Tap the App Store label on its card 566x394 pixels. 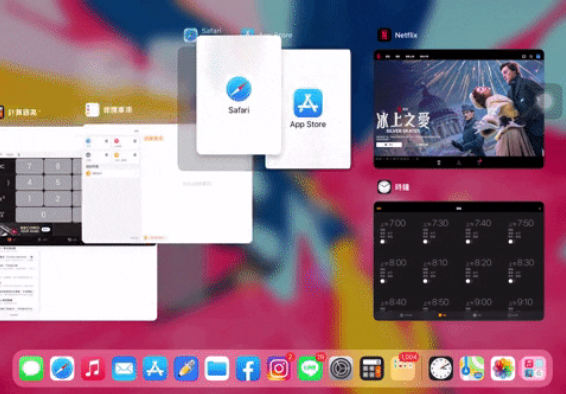click(308, 124)
